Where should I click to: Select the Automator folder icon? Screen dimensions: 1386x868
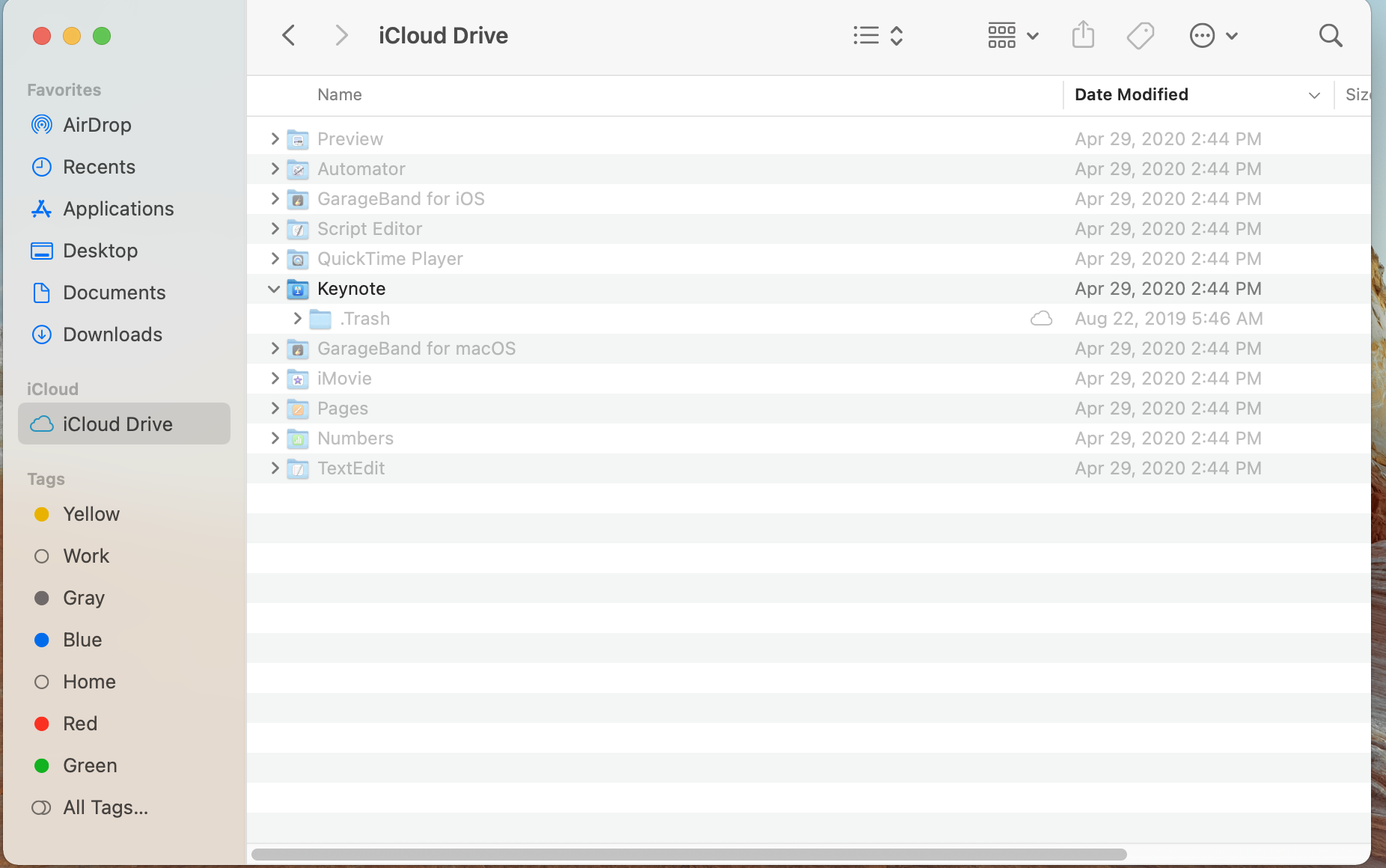click(298, 169)
